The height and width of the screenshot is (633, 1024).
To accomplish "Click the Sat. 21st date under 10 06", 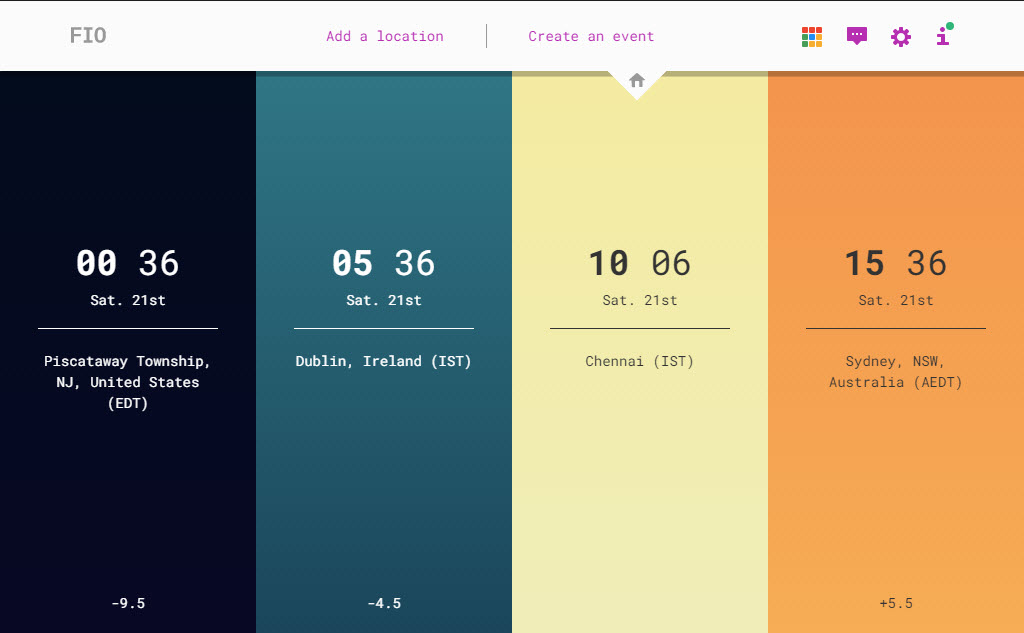I will click(x=640, y=300).
